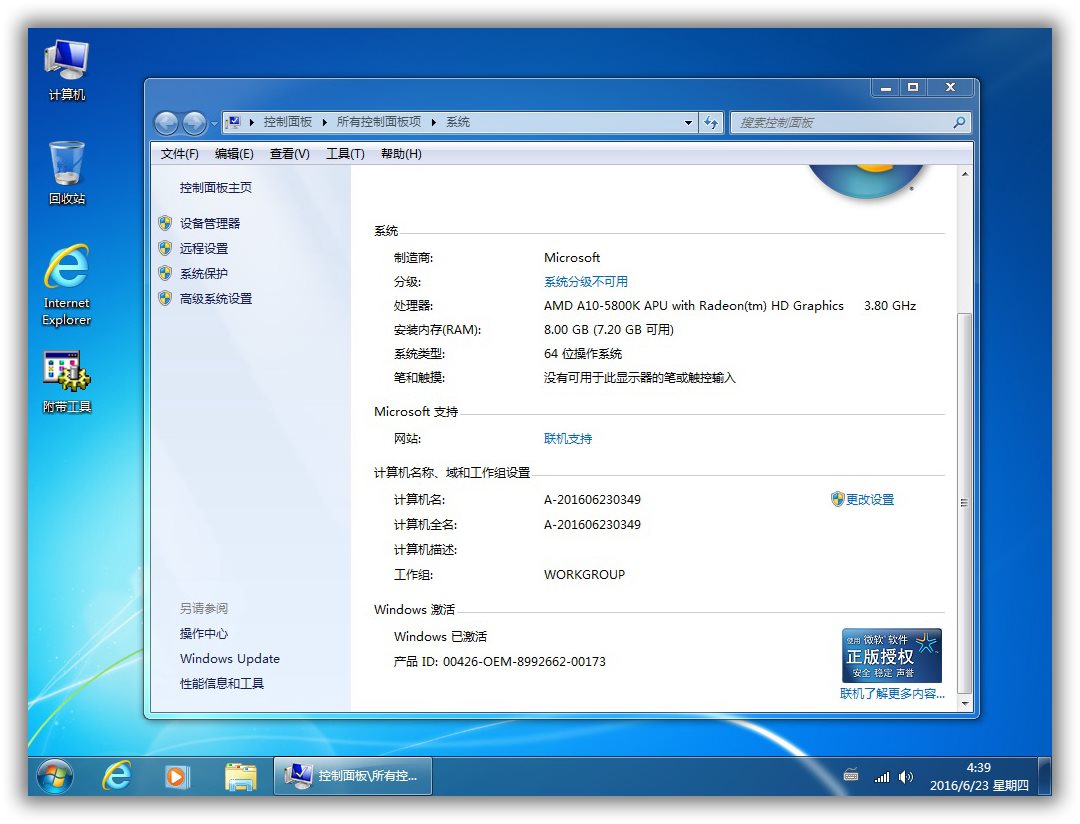The height and width of the screenshot is (824, 1080).
Task: Click the 8.00 GB RAM value
Action: tap(609, 330)
